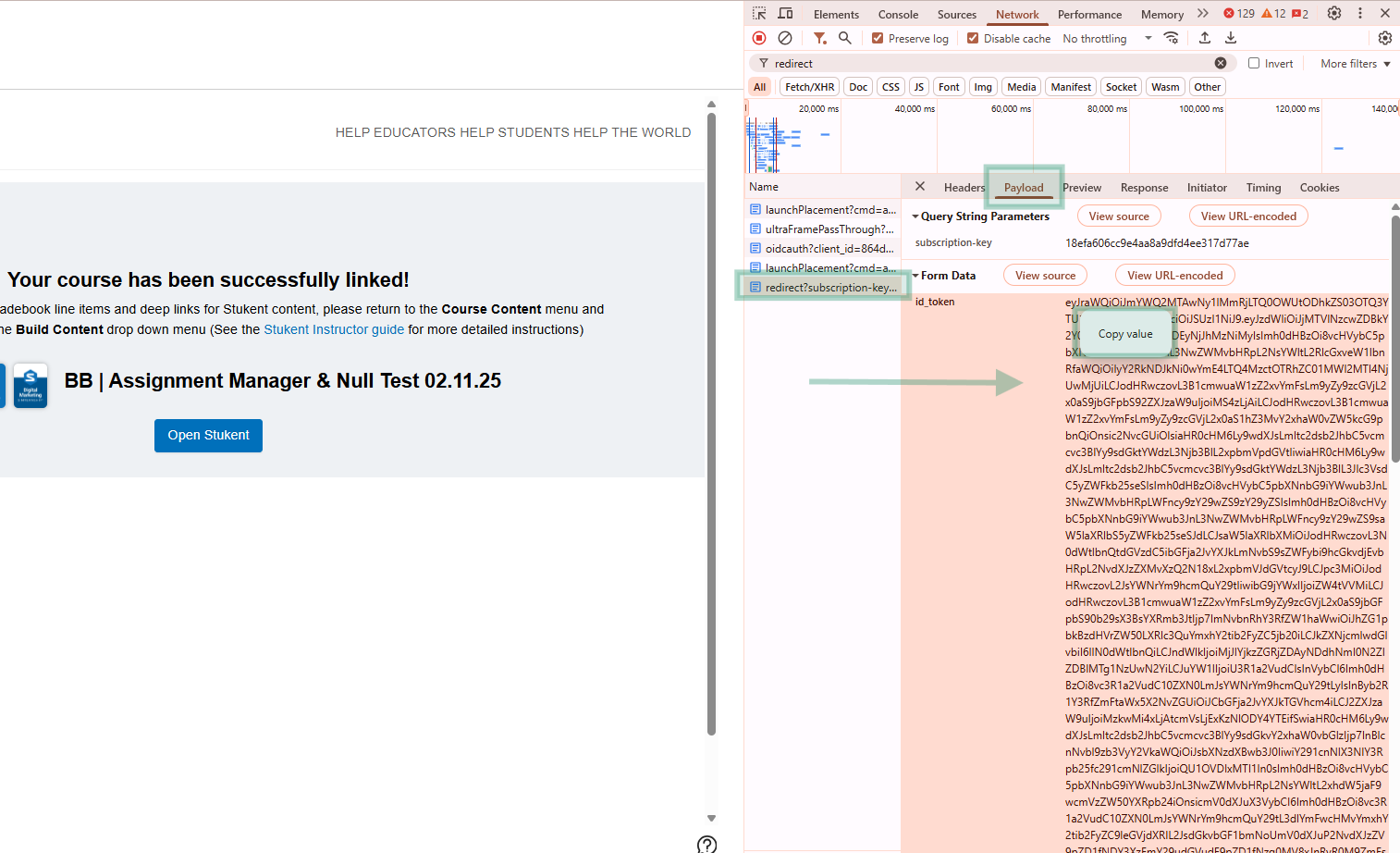Filter requests by Img type
The width and height of the screenshot is (1400, 853).
[983, 87]
